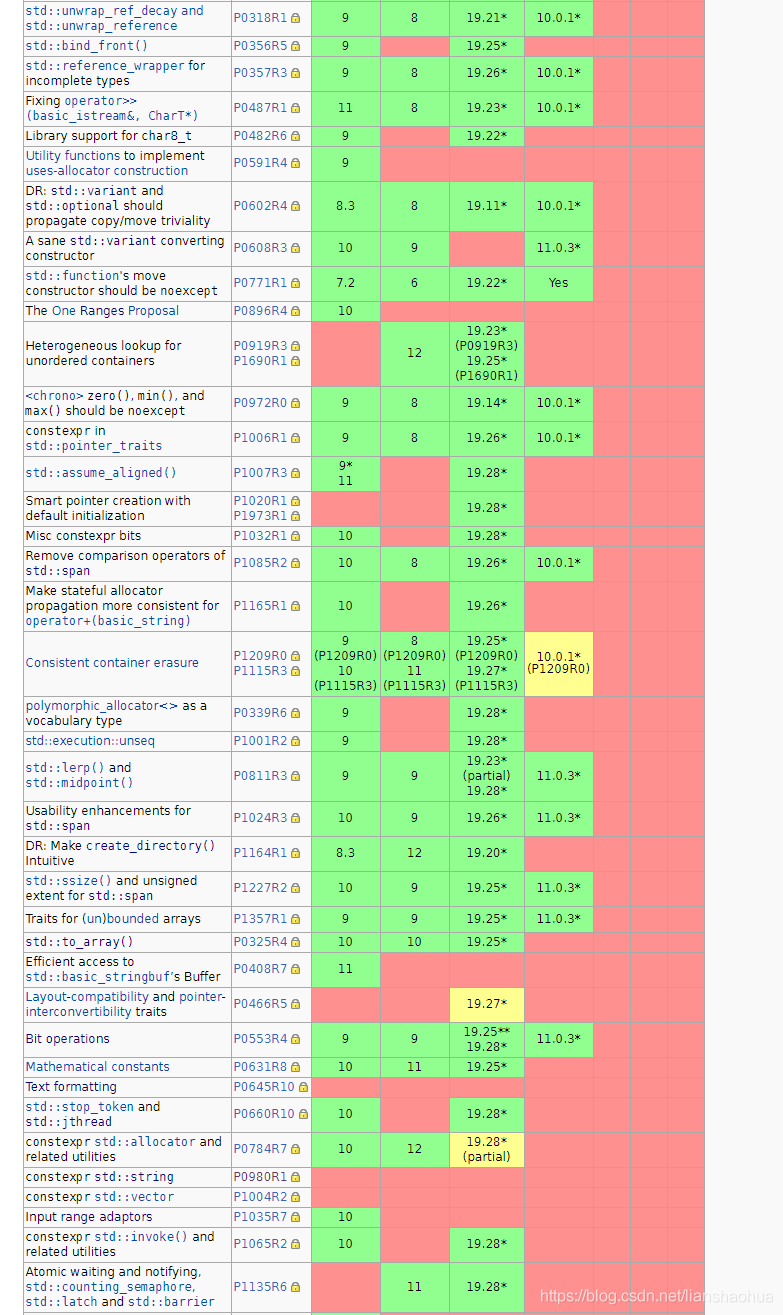Open paper link P0972R0
783x1315 pixels.
coord(260,403)
